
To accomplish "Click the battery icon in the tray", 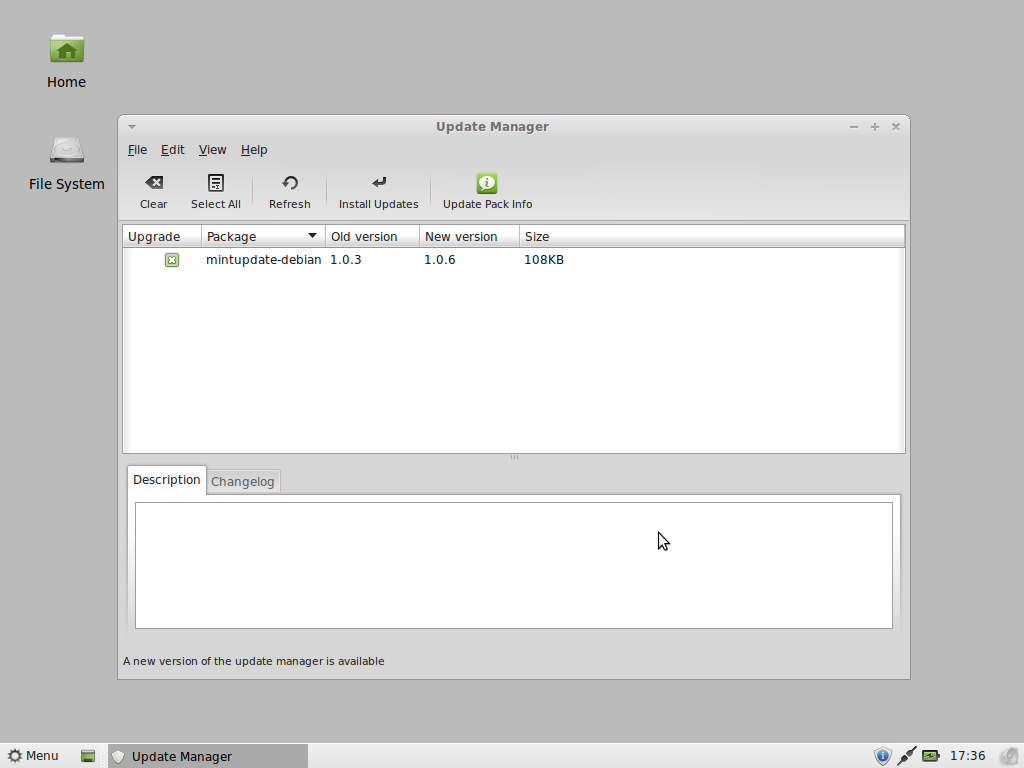I will 931,756.
